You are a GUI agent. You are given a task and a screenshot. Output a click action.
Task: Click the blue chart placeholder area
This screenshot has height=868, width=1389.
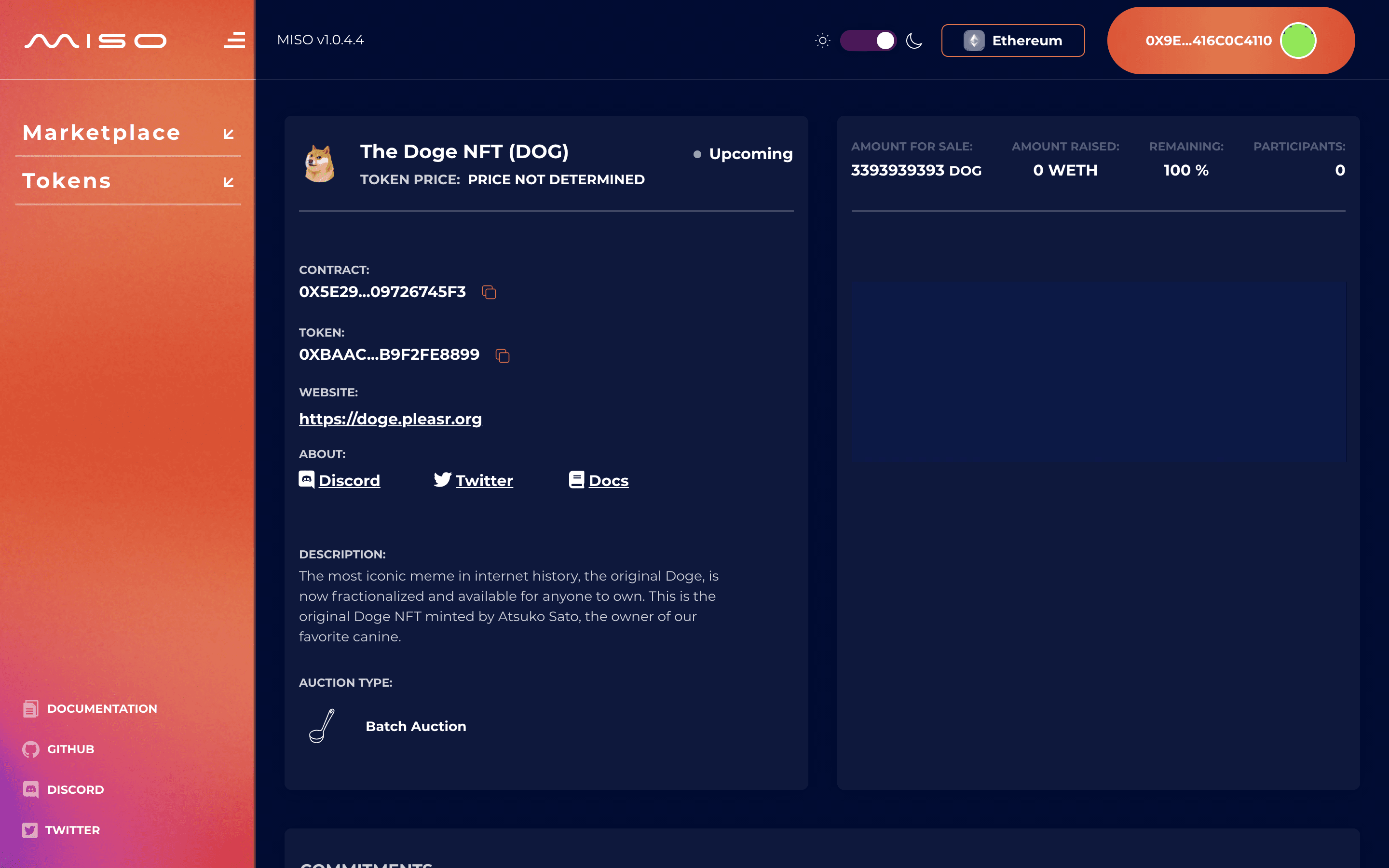pos(1099,371)
